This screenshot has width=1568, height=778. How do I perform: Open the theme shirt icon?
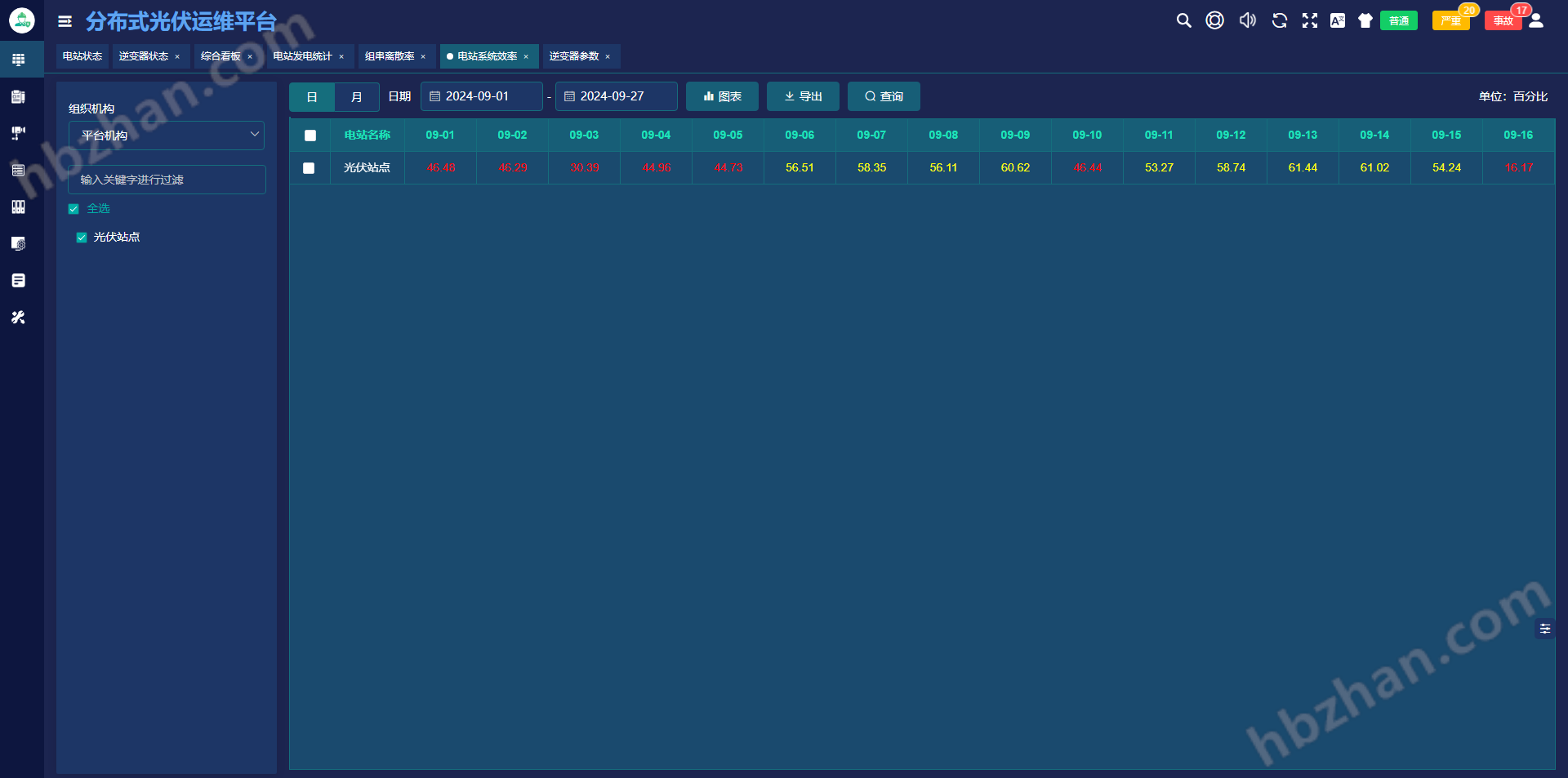(1365, 21)
